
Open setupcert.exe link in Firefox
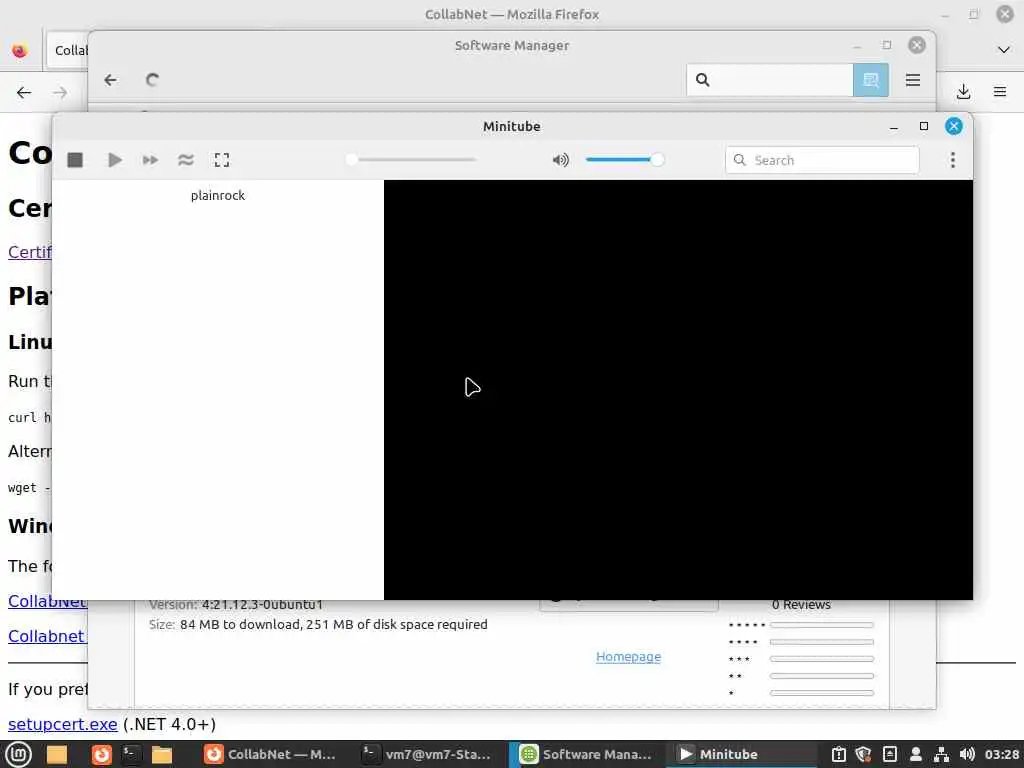(63, 724)
